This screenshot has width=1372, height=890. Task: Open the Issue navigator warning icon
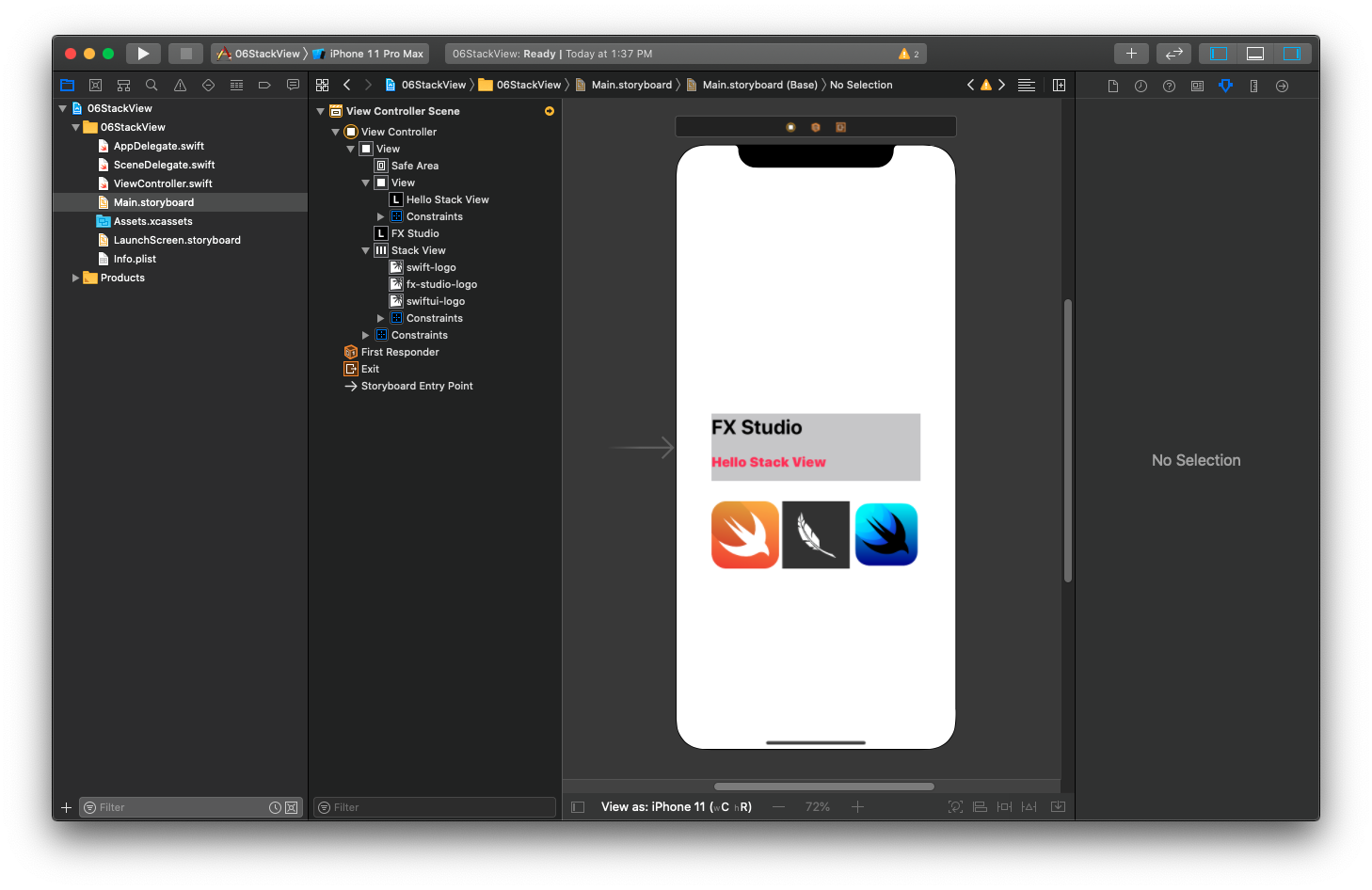pyautogui.click(x=180, y=85)
